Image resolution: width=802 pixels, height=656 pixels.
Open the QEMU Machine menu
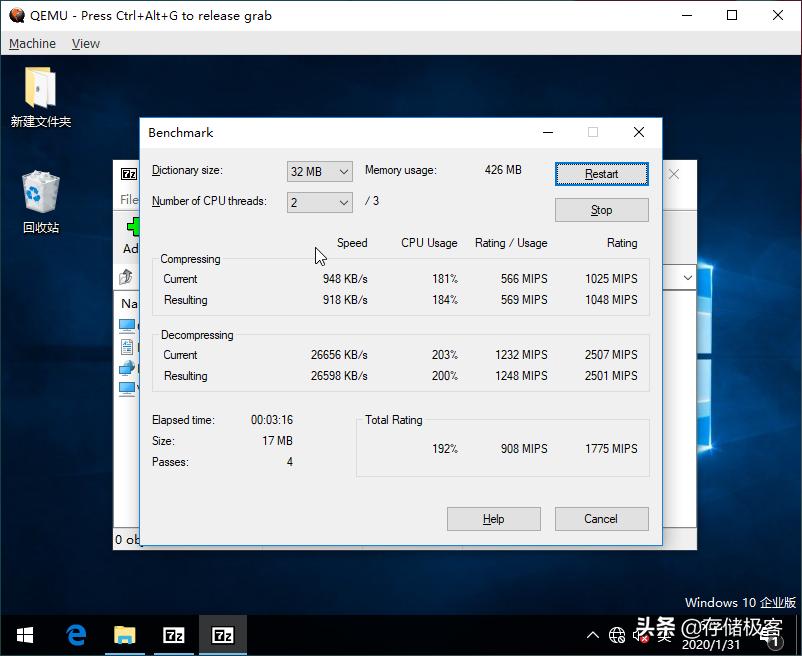click(32, 43)
